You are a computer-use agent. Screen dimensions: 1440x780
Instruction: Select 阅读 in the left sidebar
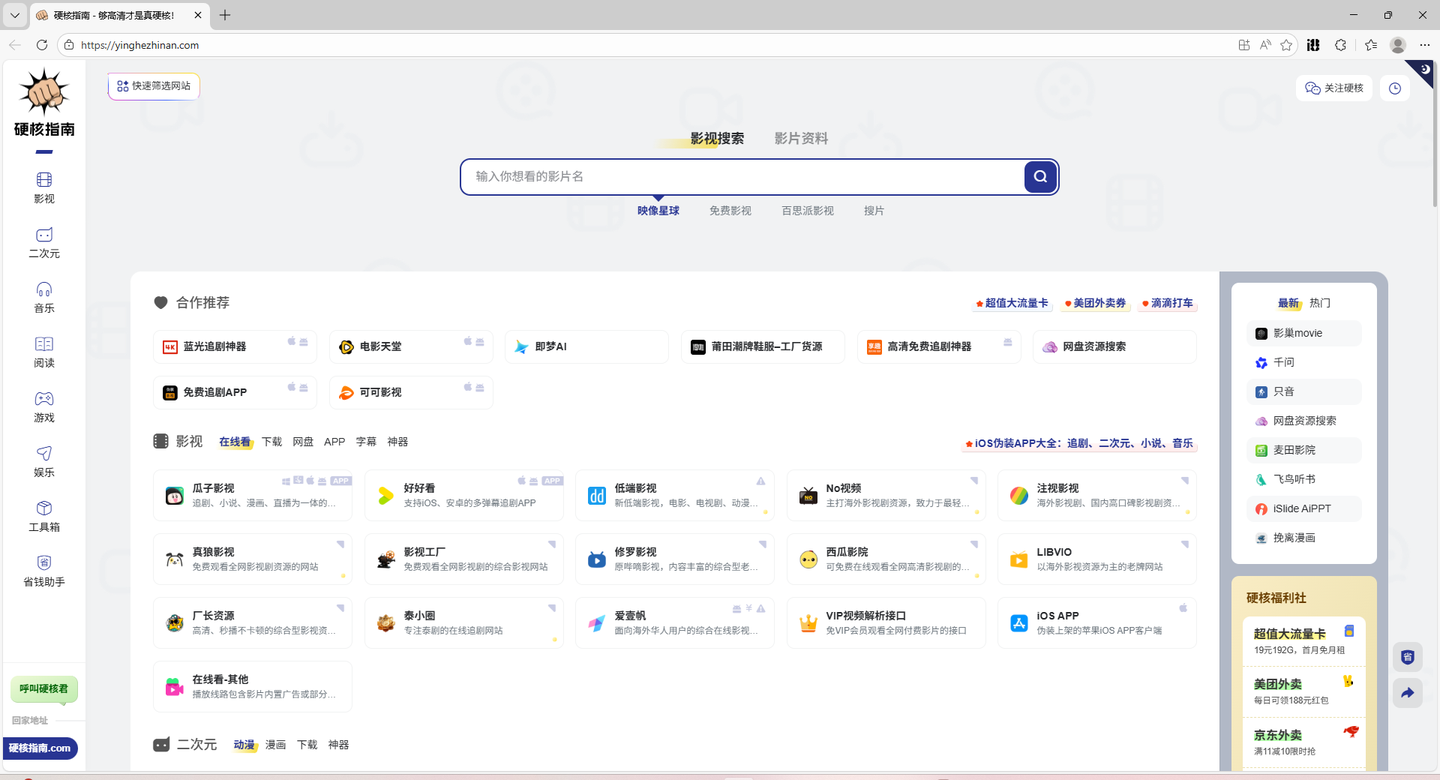(44, 352)
